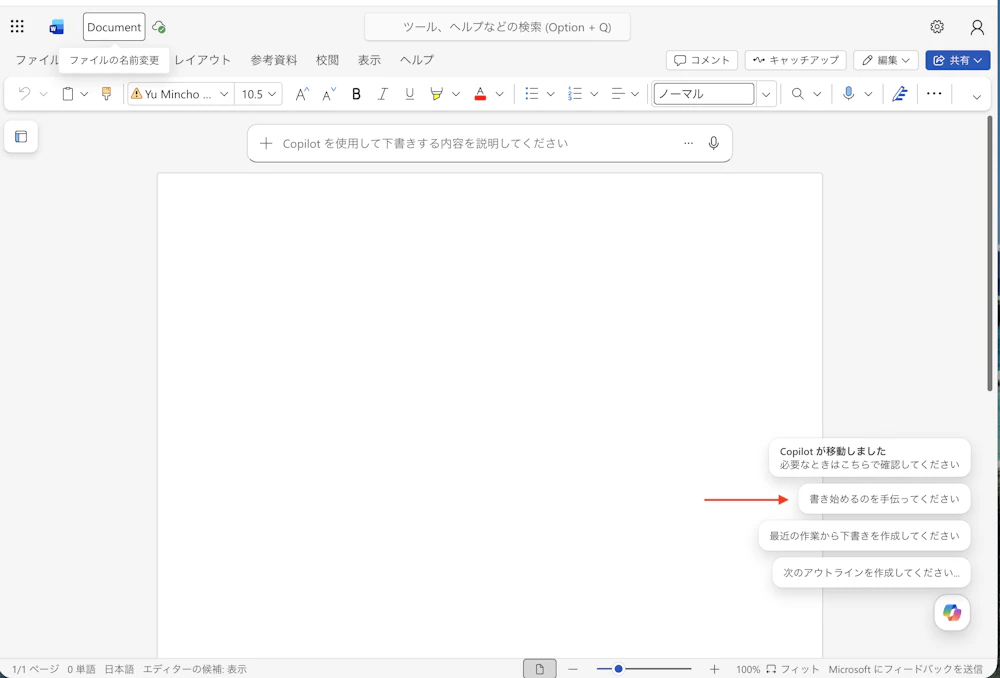Click the zoom slider handle
Screen dimensions: 1000x678
(618, 669)
